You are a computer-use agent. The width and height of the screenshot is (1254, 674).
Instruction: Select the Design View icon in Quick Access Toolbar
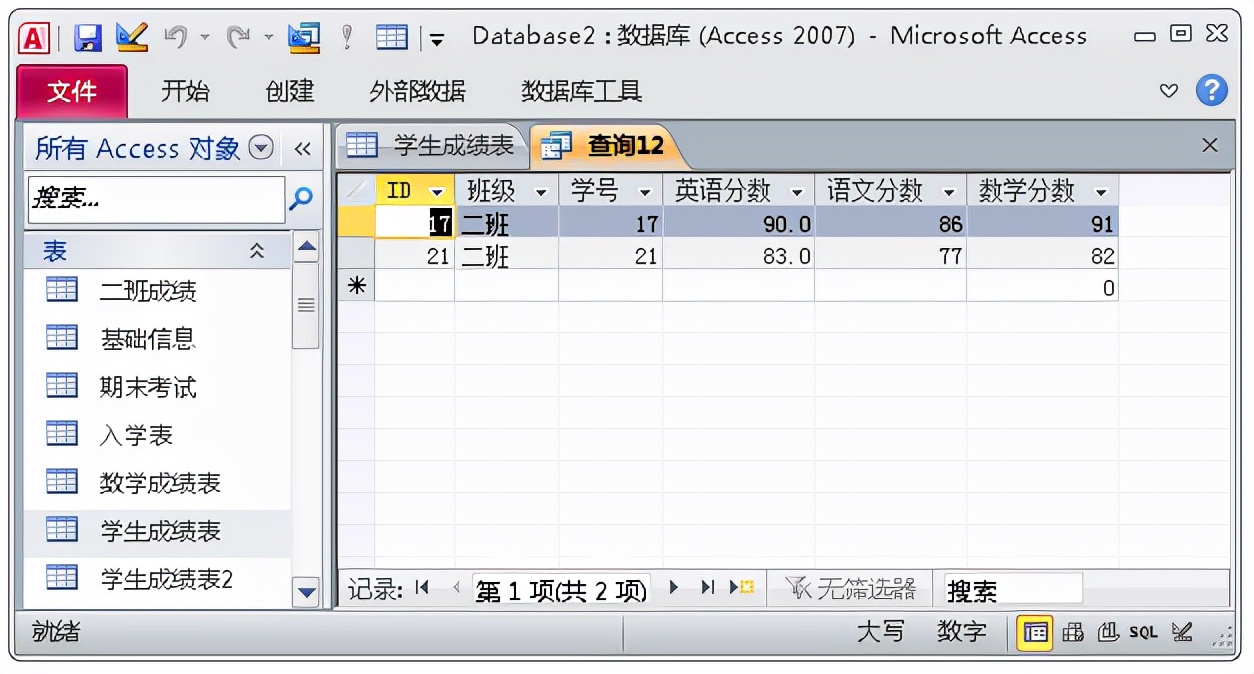coord(130,35)
